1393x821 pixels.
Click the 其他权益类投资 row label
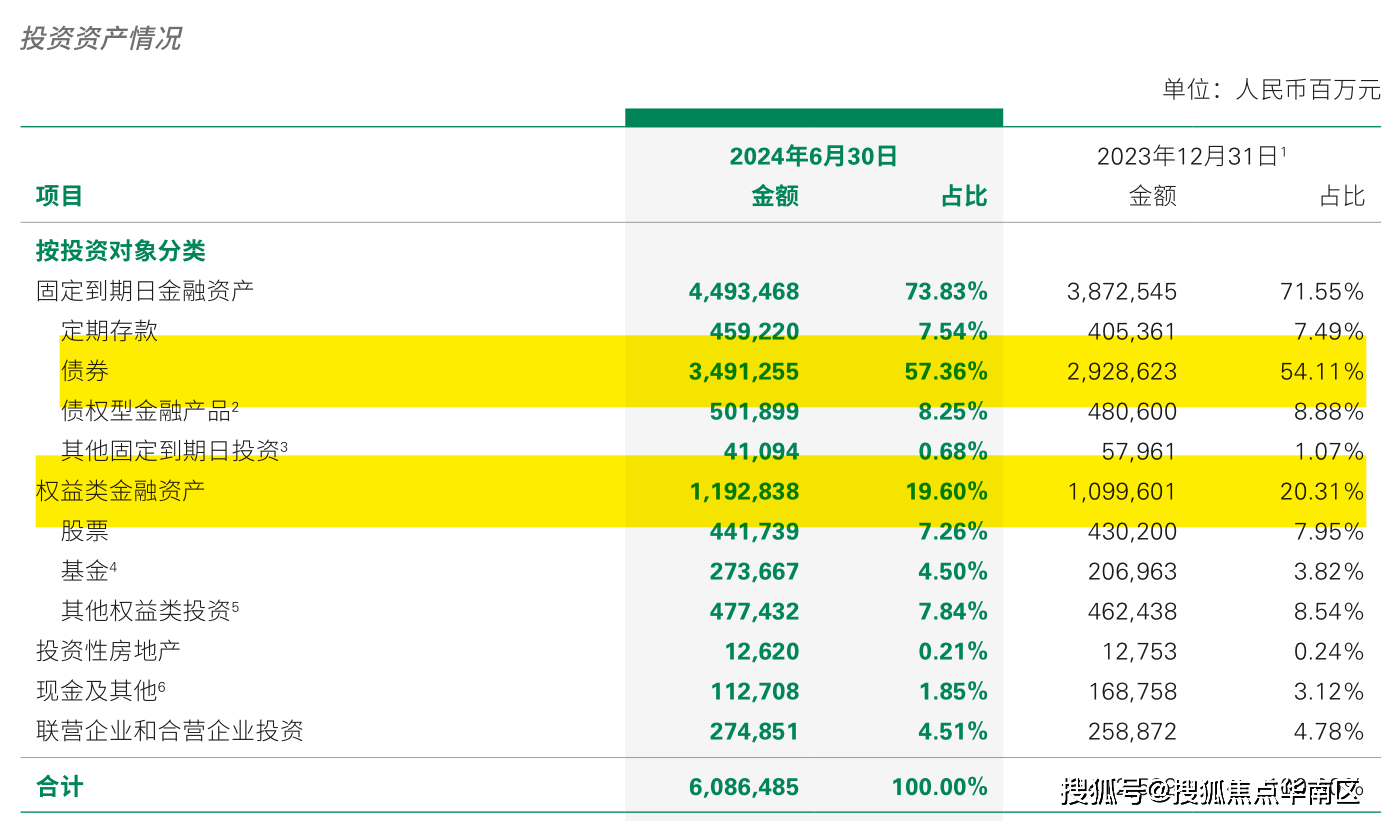click(x=150, y=611)
